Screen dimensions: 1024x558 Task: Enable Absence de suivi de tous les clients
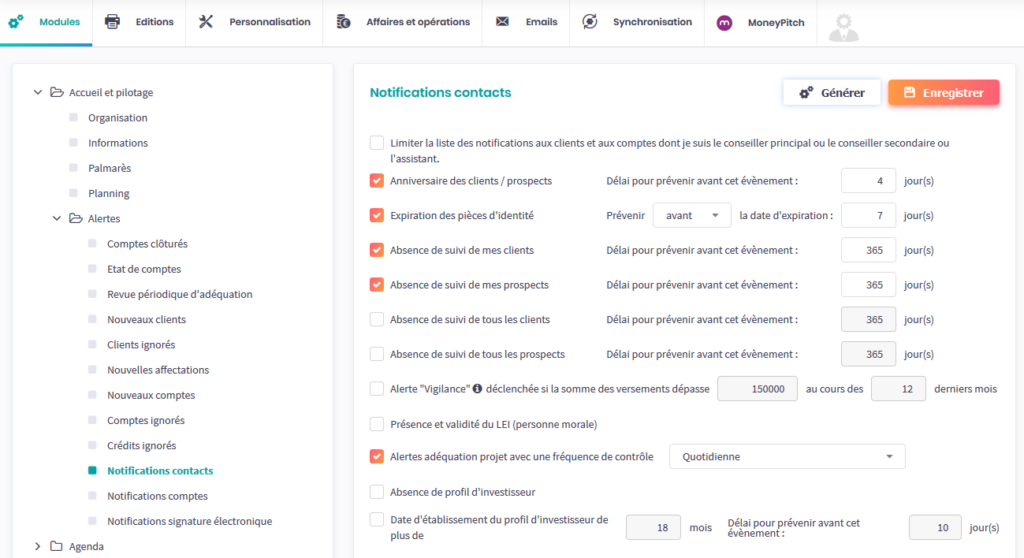tap(376, 320)
